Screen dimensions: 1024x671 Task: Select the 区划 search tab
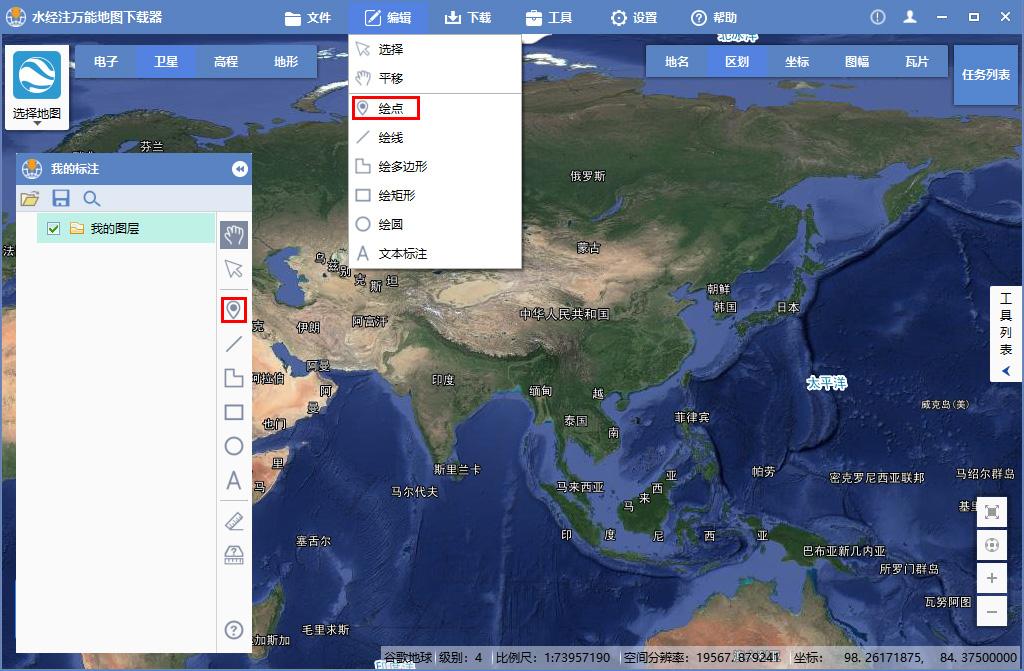pyautogui.click(x=737, y=61)
